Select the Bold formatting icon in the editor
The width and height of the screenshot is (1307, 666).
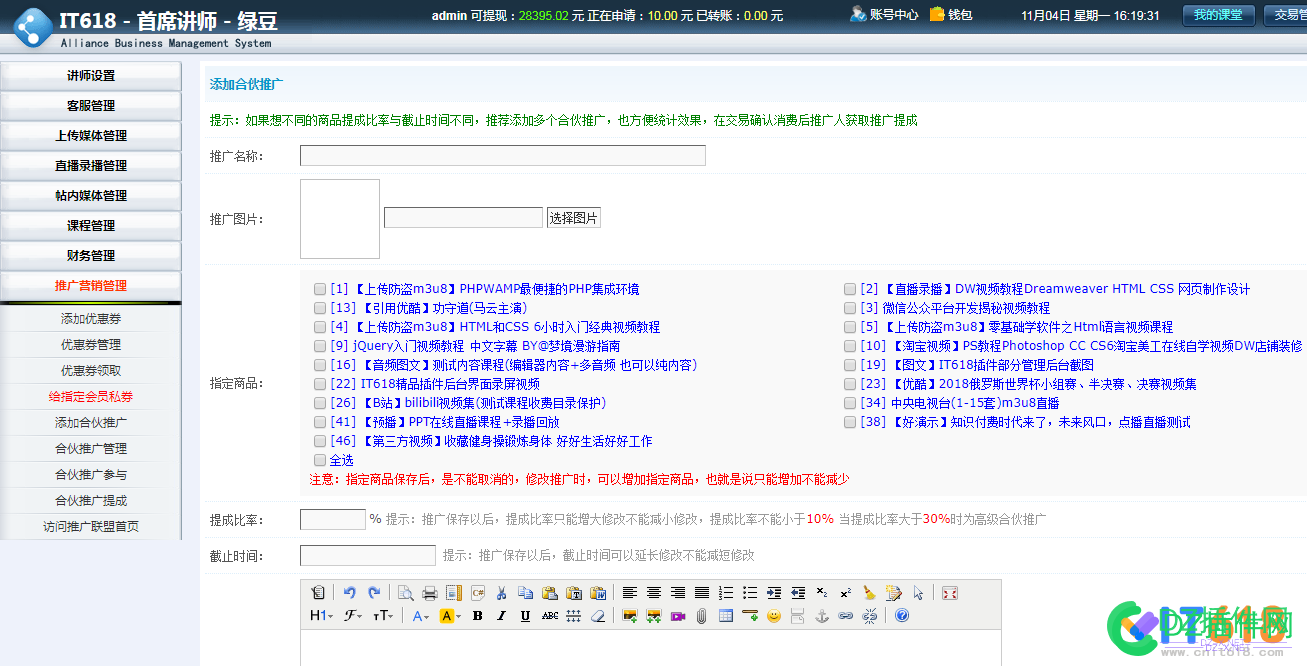[477, 616]
